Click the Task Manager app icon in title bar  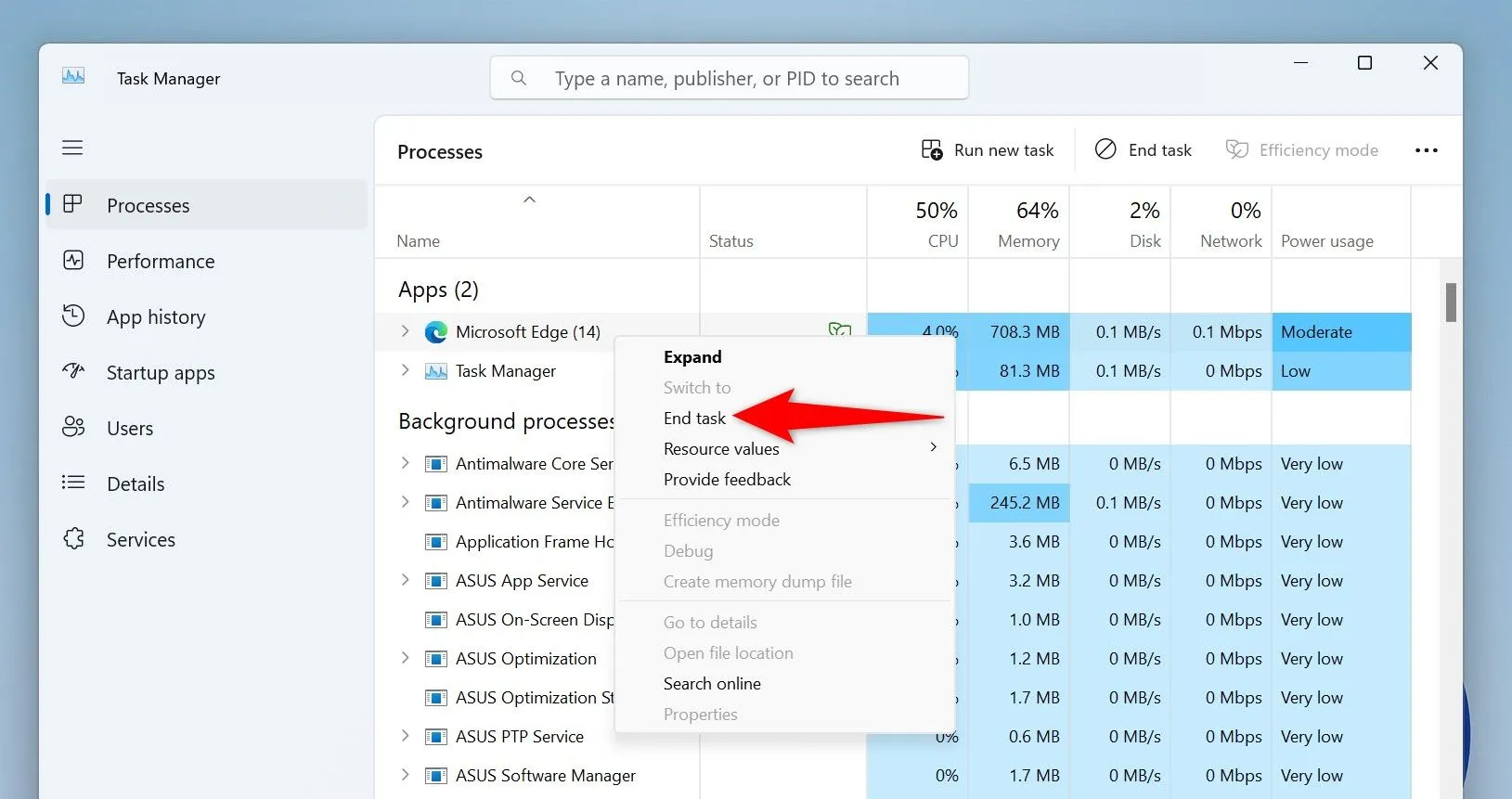coord(73,77)
